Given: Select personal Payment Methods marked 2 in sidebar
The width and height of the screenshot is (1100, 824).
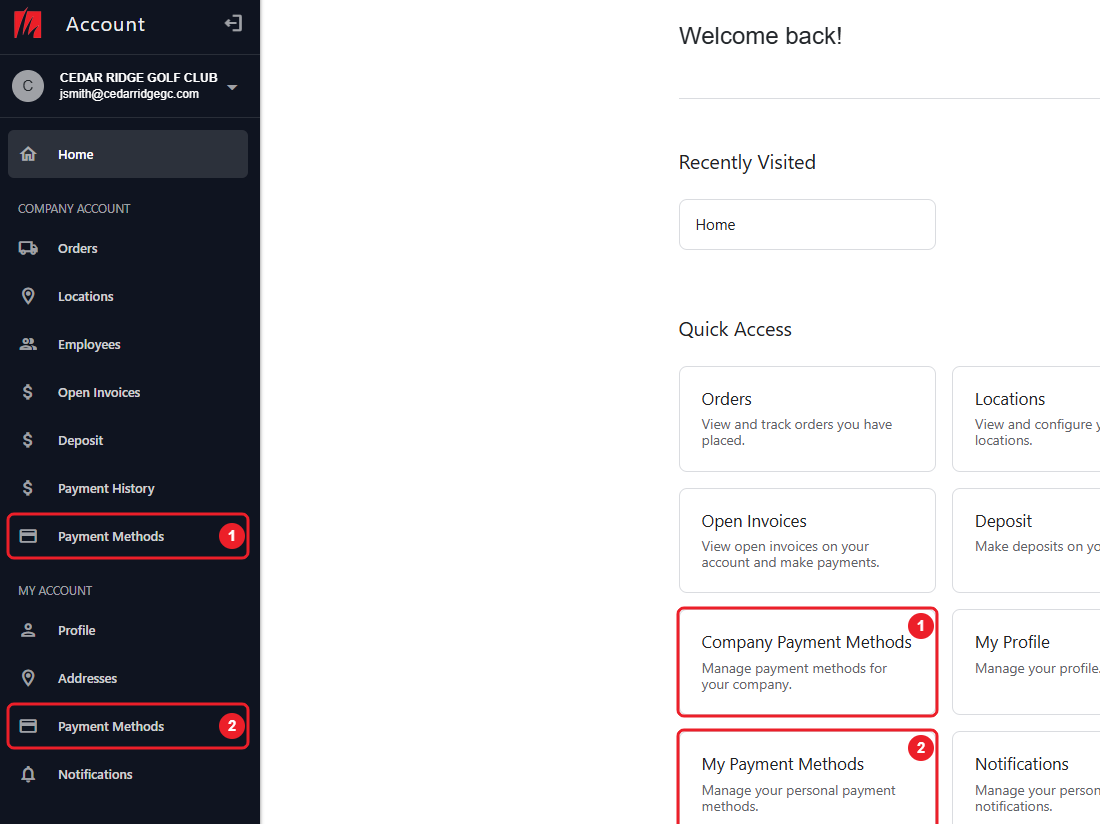Looking at the screenshot, I should point(128,727).
